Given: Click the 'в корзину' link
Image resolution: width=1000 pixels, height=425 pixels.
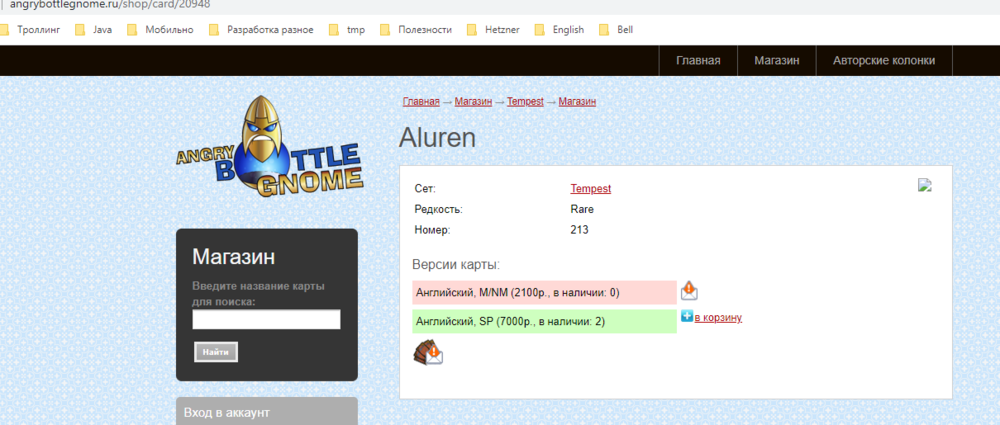Looking at the screenshot, I should click(x=718, y=318).
